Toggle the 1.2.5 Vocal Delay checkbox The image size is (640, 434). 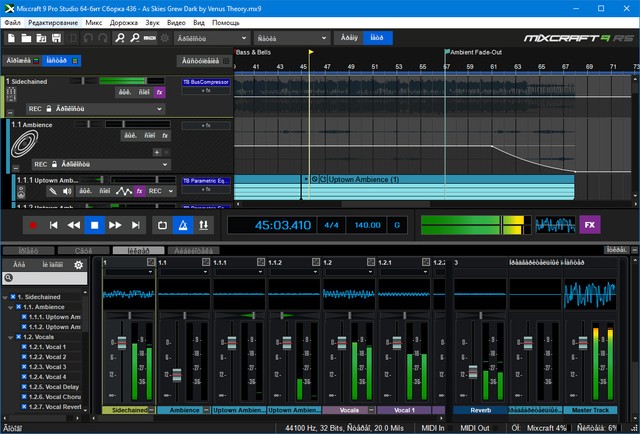point(25,385)
